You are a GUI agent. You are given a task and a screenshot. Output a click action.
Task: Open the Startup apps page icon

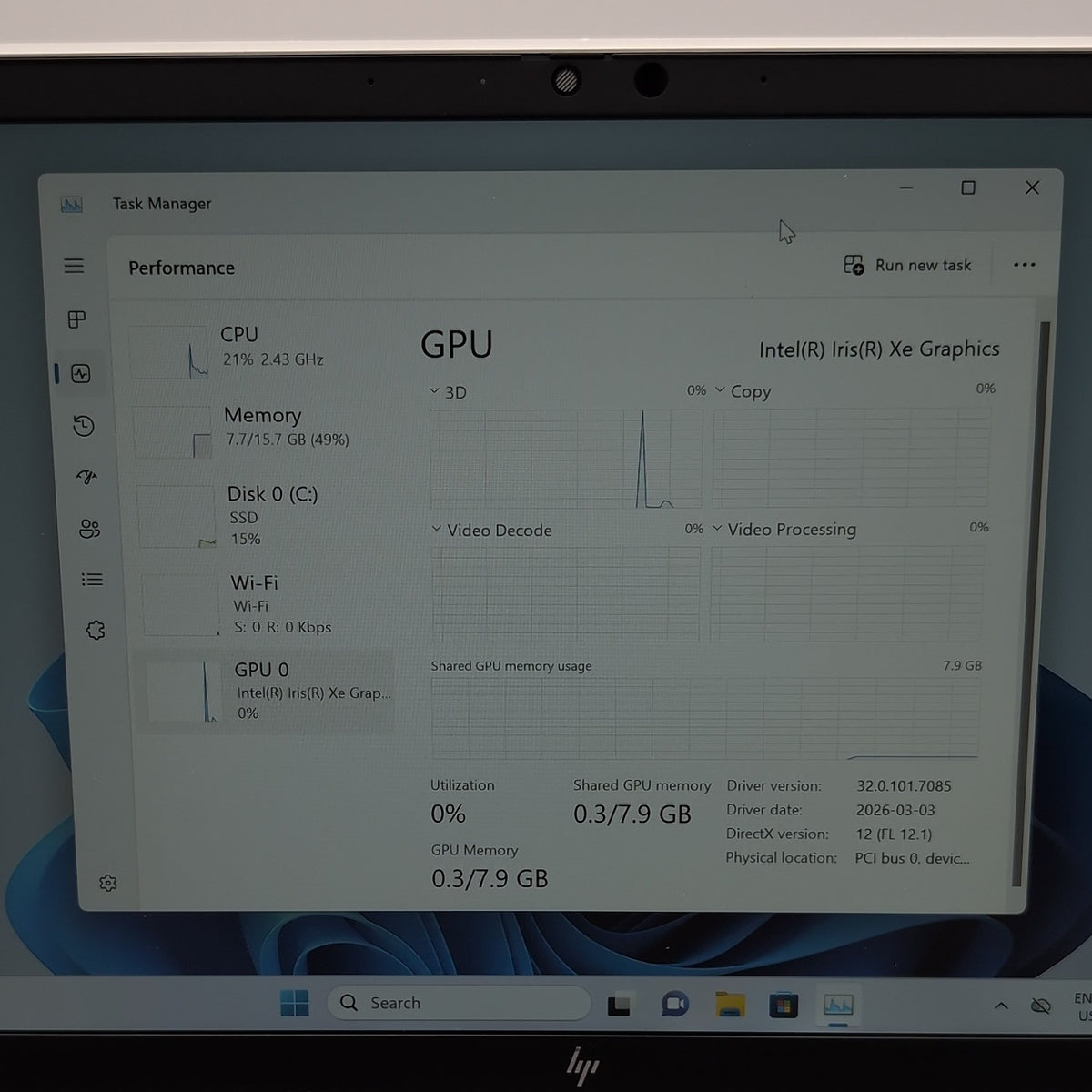[87, 477]
